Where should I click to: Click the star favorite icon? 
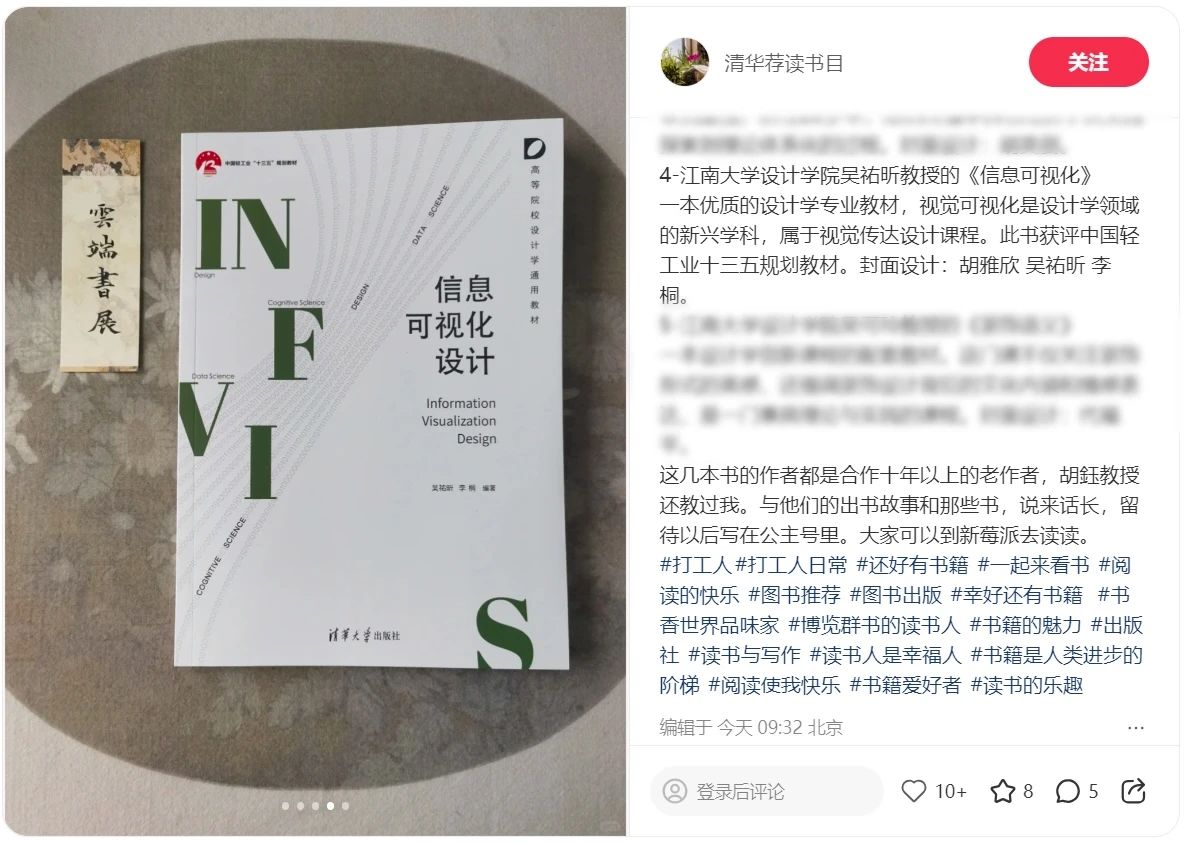click(x=1002, y=791)
